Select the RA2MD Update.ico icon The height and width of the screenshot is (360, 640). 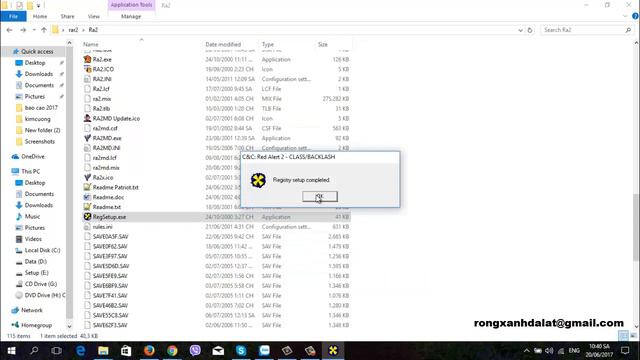coord(87,118)
